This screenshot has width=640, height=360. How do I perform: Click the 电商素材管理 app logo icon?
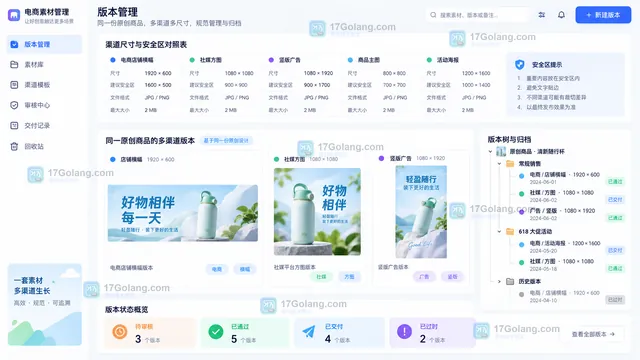(x=14, y=15)
